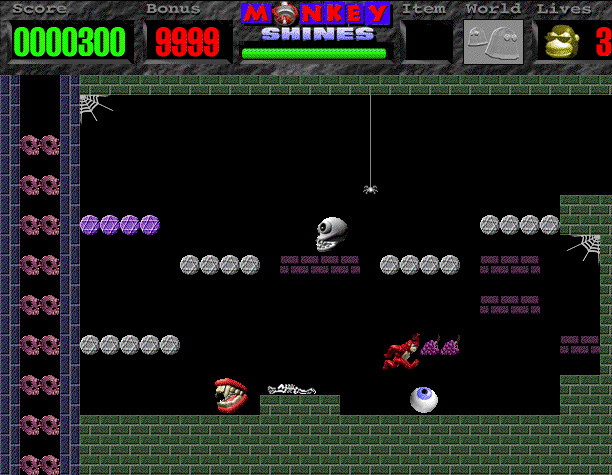Click the topmost pink skull pair on left wall
The image size is (612, 475).
40,145
